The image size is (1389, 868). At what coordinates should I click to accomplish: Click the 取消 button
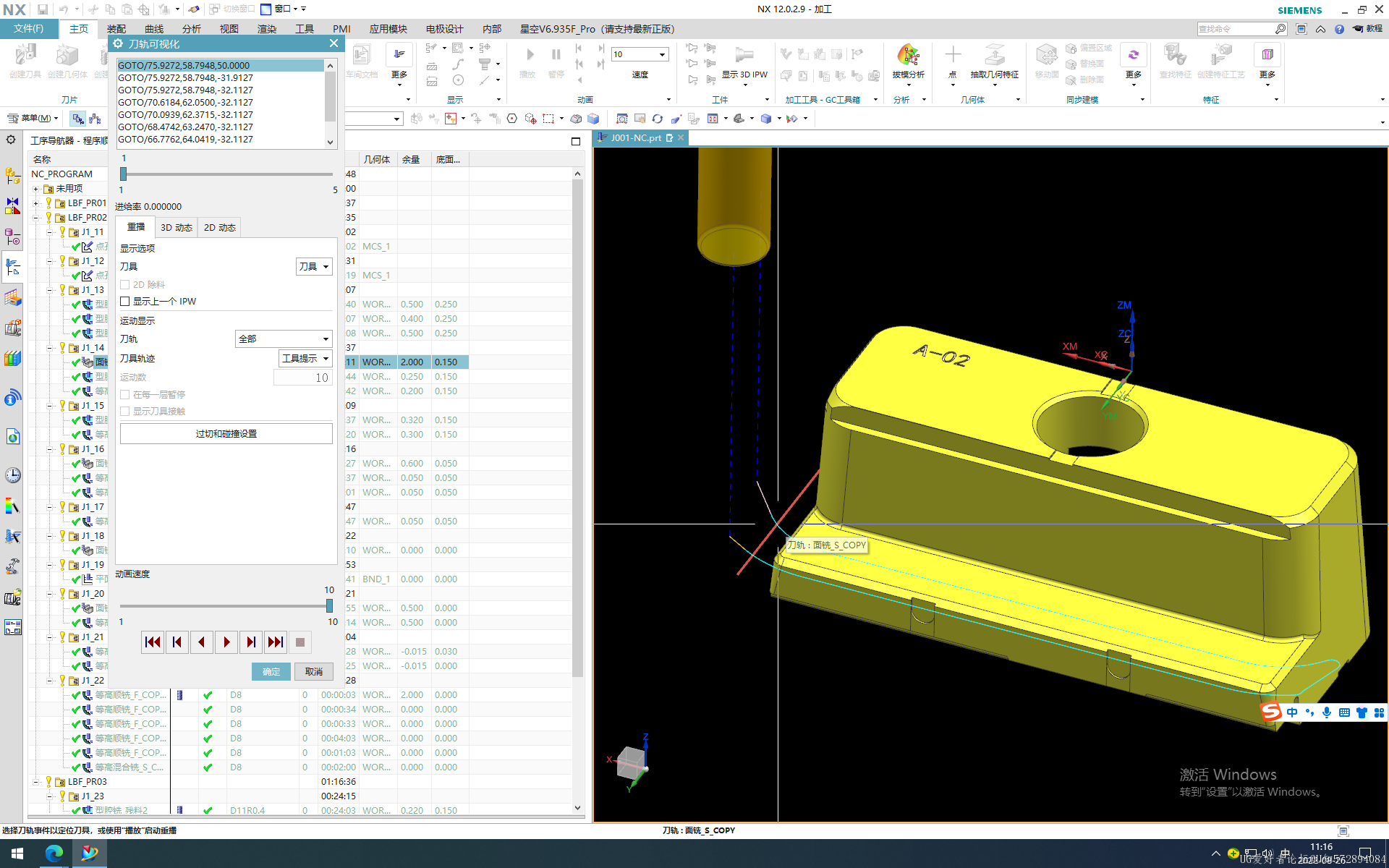point(314,671)
